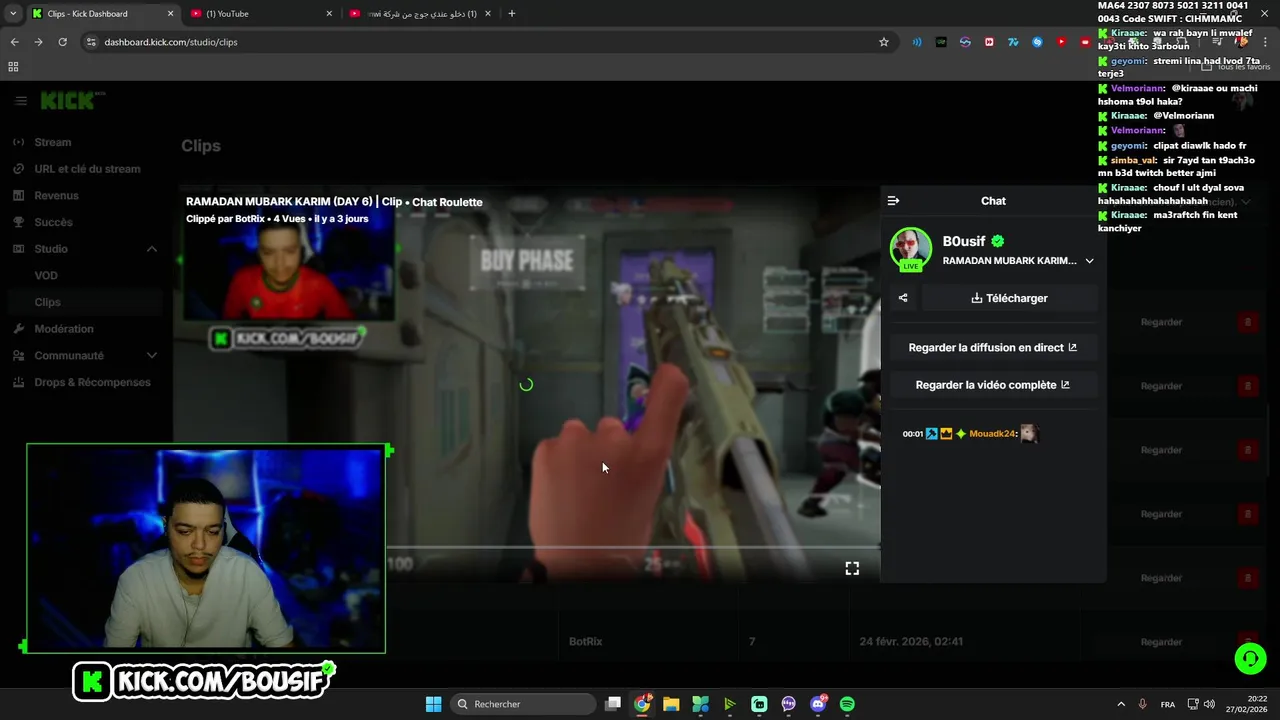The height and width of the screenshot is (720, 1280).
Task: Collapse the Studio section chevron
Action: pyautogui.click(x=152, y=249)
